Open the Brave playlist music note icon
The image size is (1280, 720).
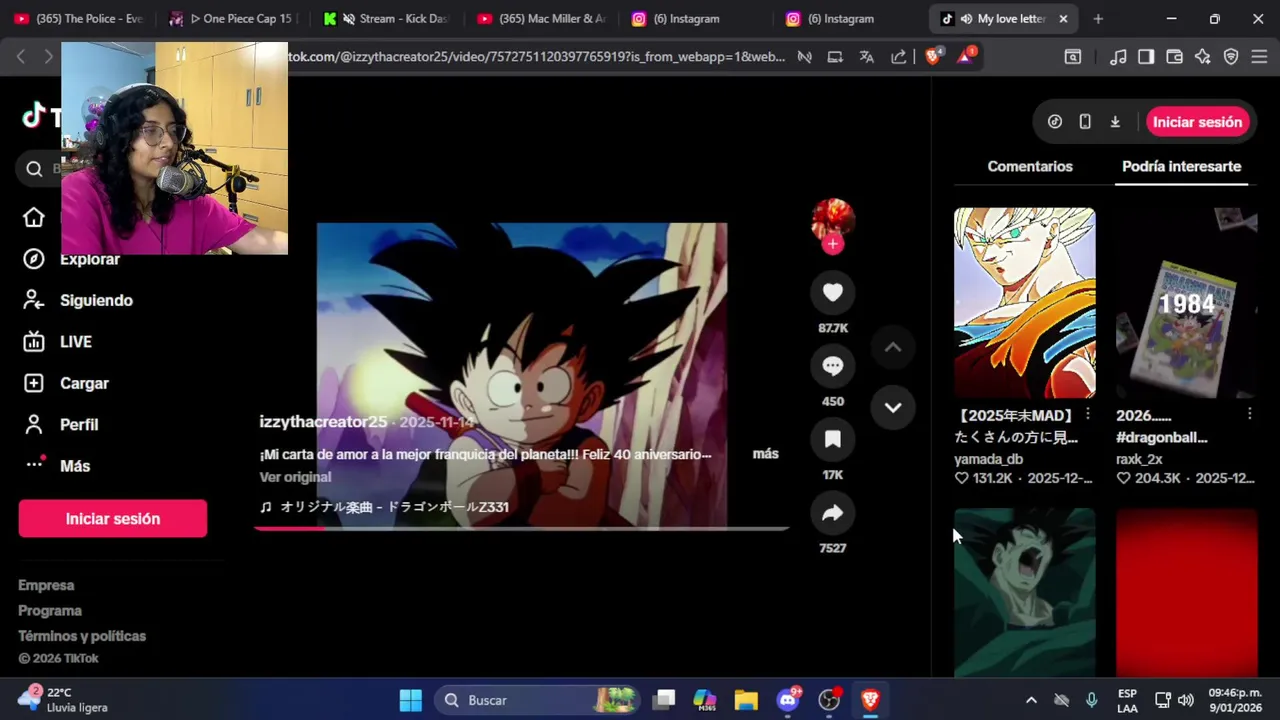pyautogui.click(x=1119, y=57)
